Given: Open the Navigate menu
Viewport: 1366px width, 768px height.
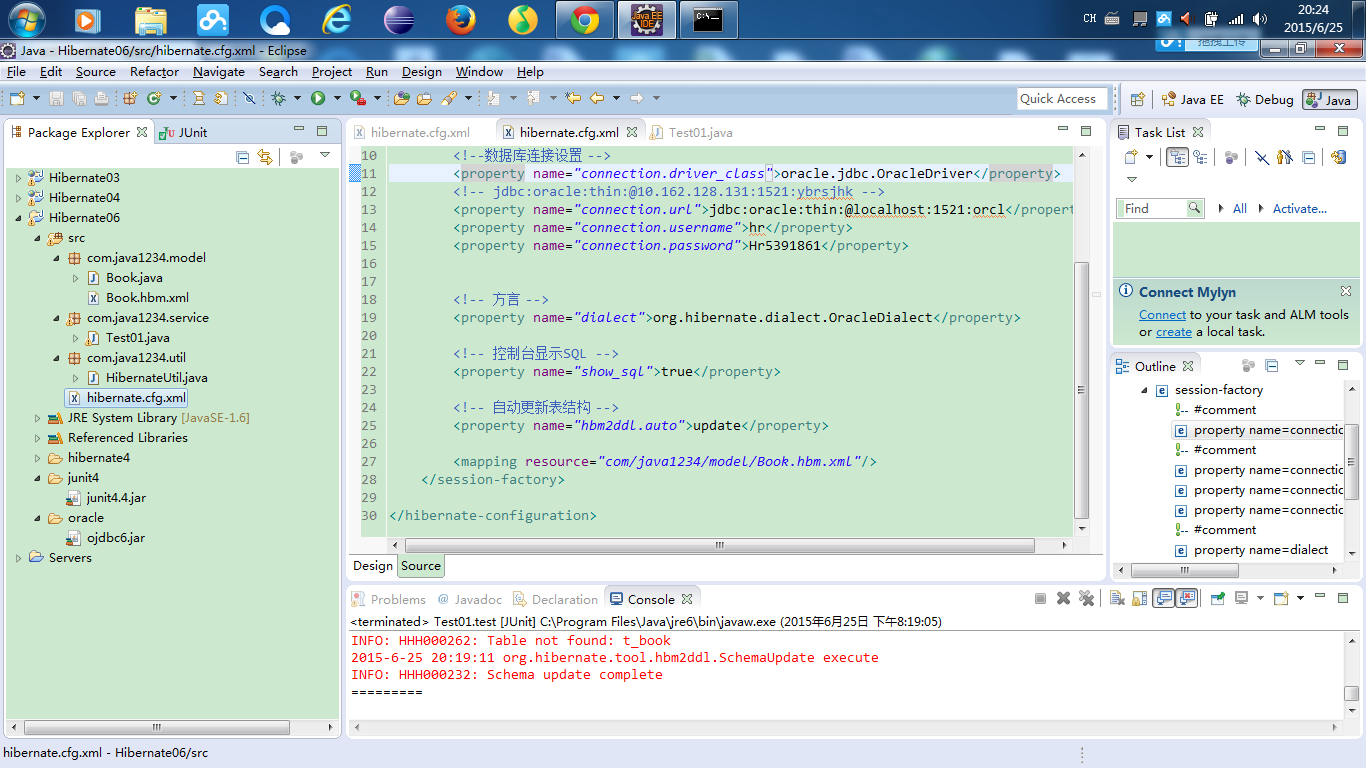Looking at the screenshot, I should (x=219, y=72).
